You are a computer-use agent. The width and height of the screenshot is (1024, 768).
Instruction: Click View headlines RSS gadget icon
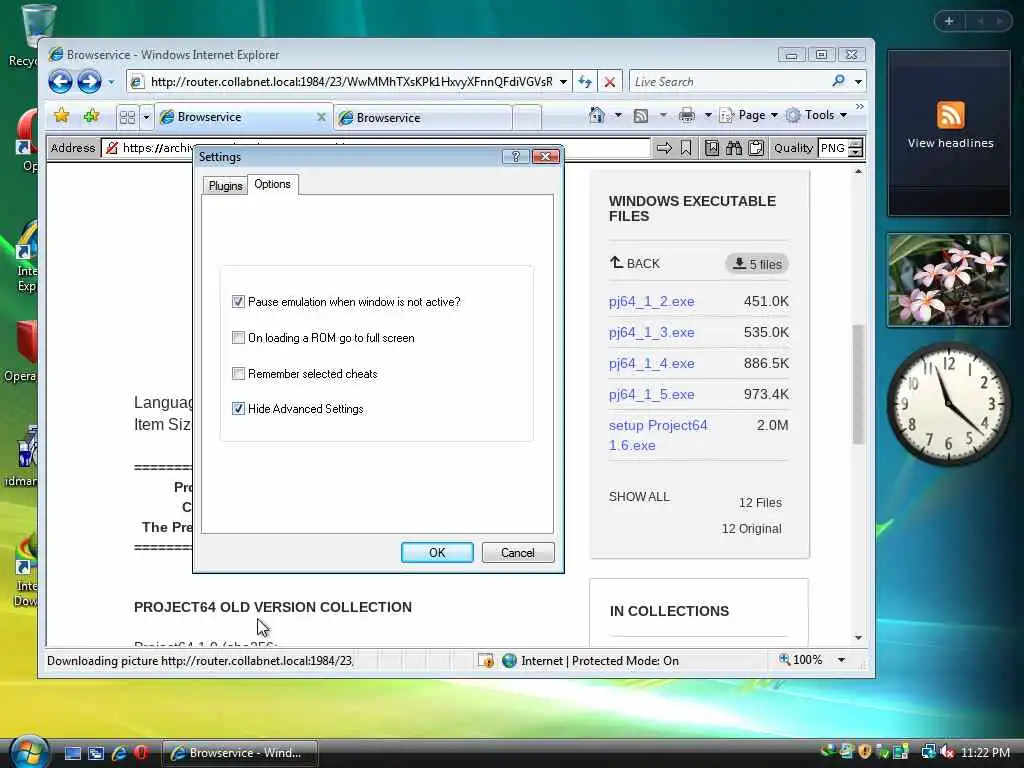[950, 116]
